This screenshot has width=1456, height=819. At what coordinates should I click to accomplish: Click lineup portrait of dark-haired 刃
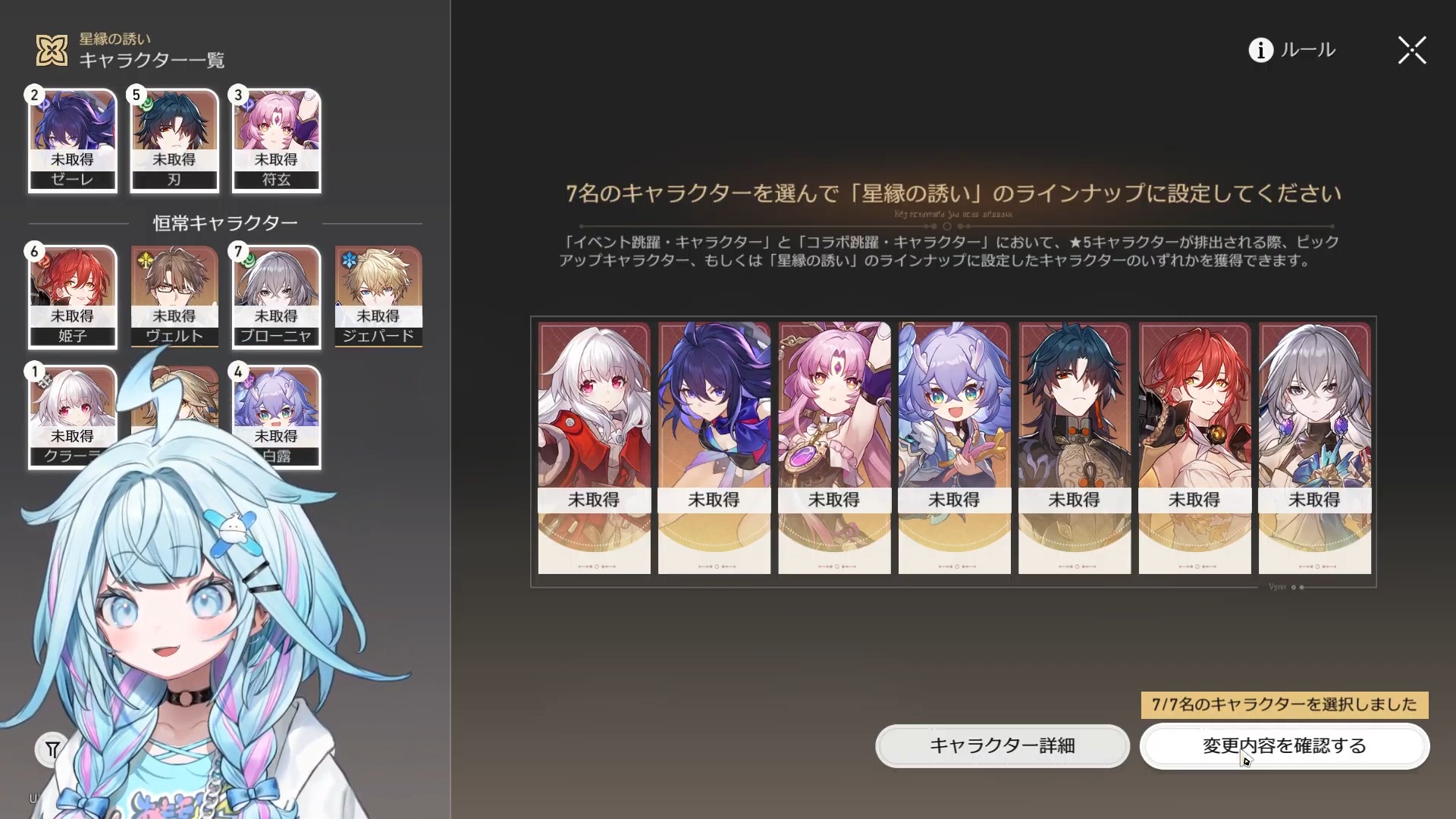[1075, 448]
